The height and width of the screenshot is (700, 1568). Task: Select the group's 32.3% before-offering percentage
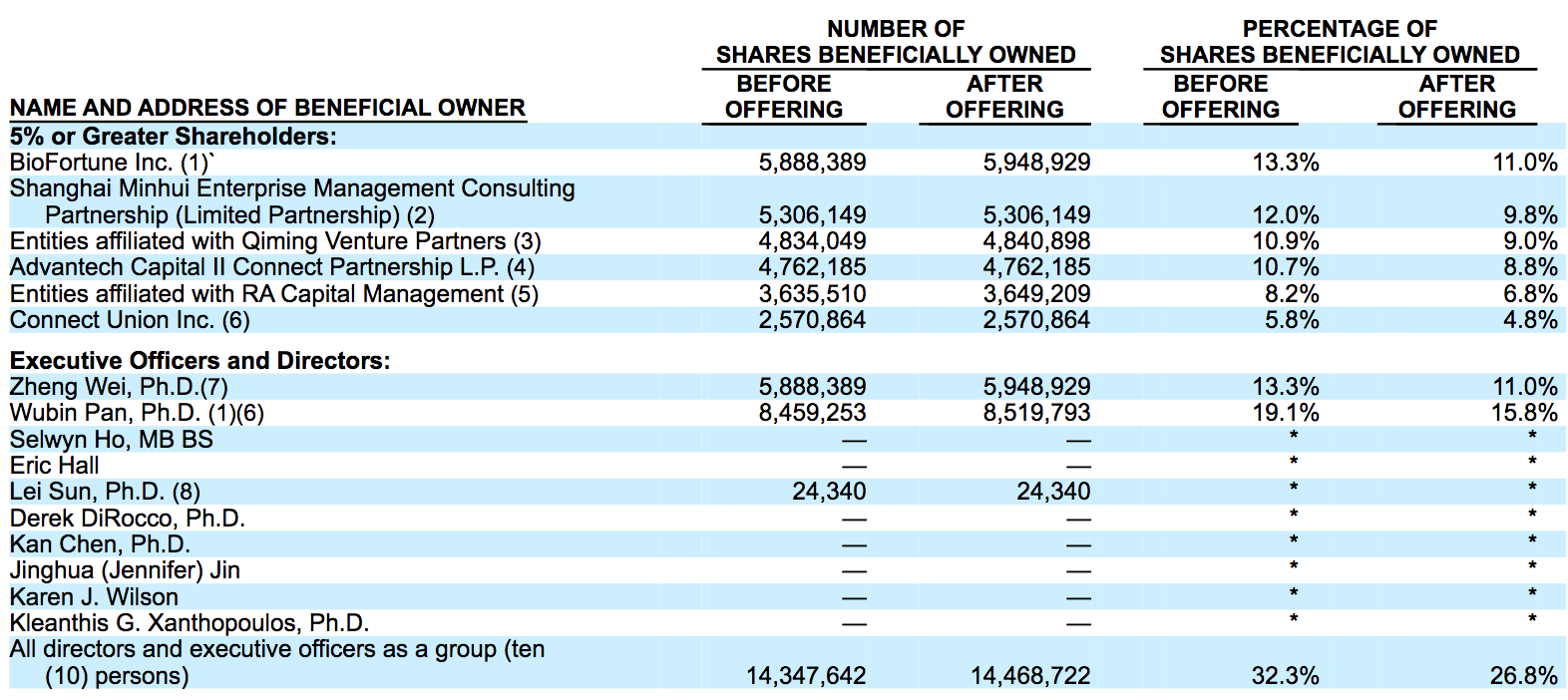[1286, 676]
